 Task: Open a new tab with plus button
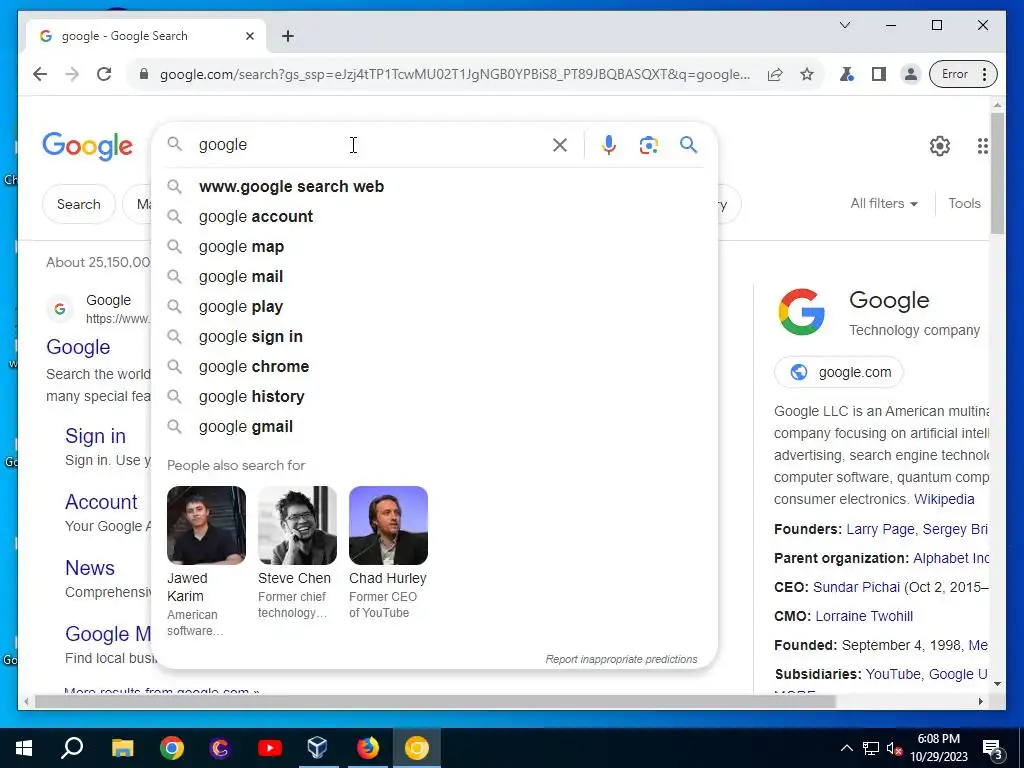[288, 36]
